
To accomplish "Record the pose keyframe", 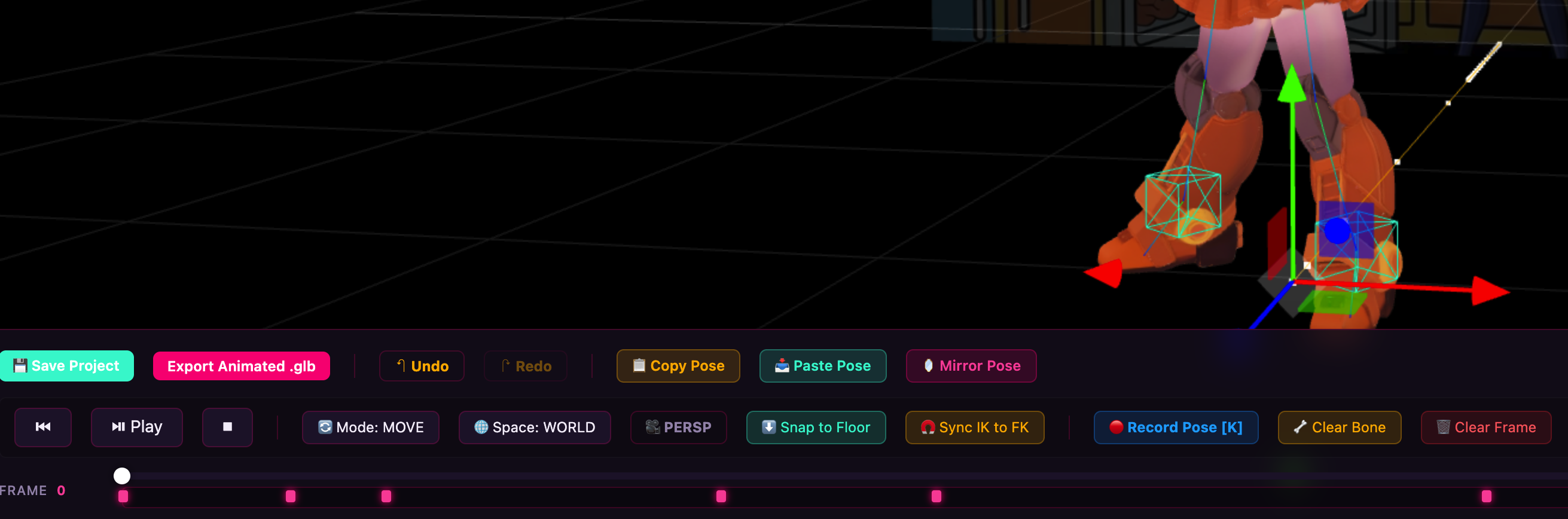I will tap(1176, 427).
